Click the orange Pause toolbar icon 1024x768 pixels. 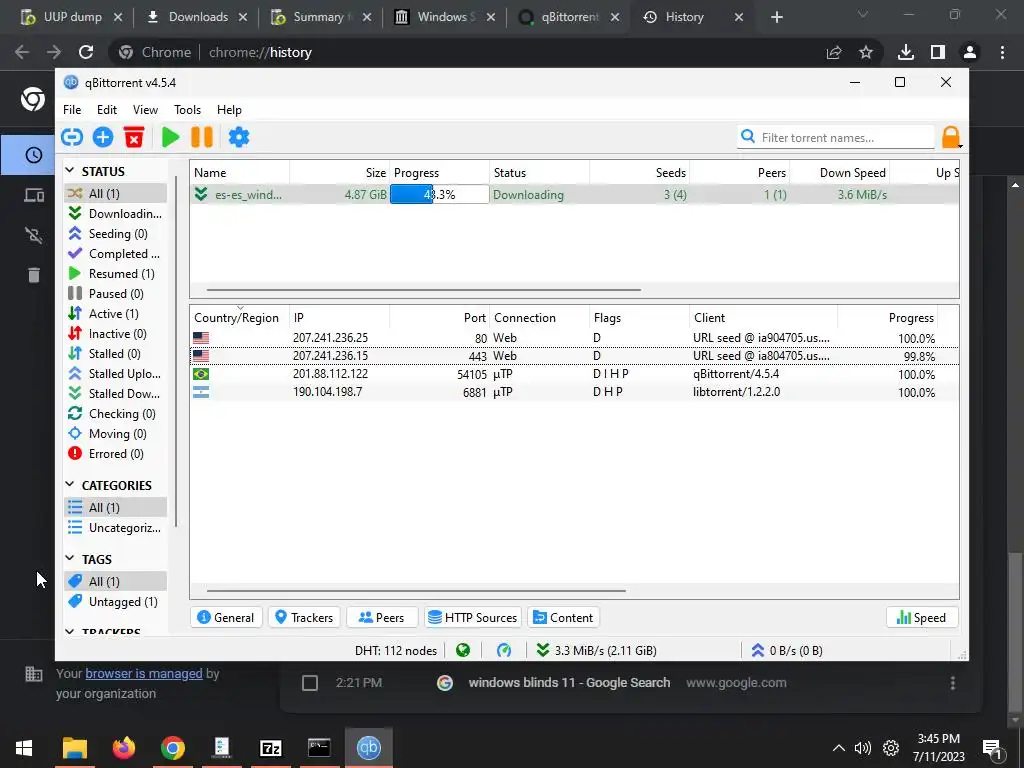point(202,137)
